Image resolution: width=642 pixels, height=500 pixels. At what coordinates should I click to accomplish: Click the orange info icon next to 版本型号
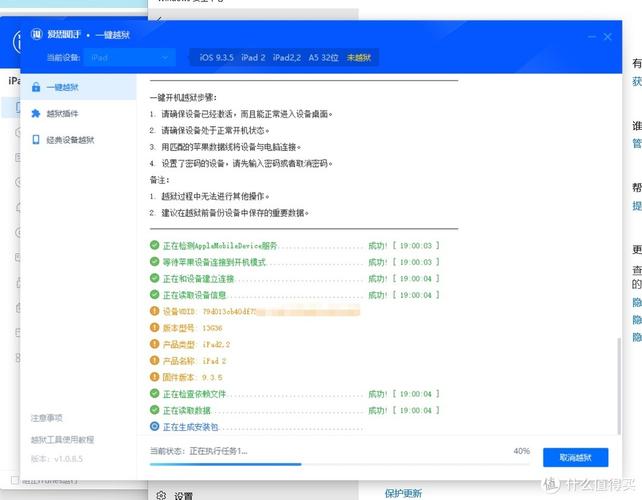pyautogui.click(x=154, y=327)
